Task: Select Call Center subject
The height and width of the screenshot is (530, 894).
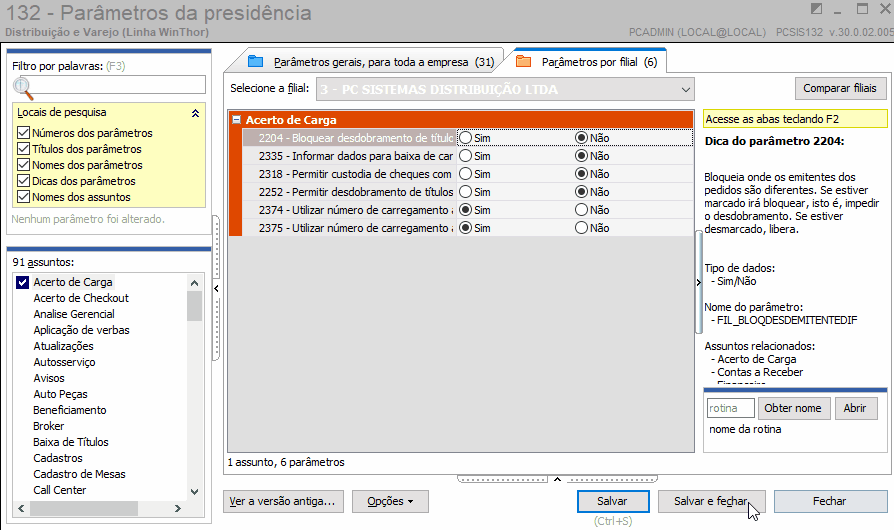Action: [x=59, y=490]
